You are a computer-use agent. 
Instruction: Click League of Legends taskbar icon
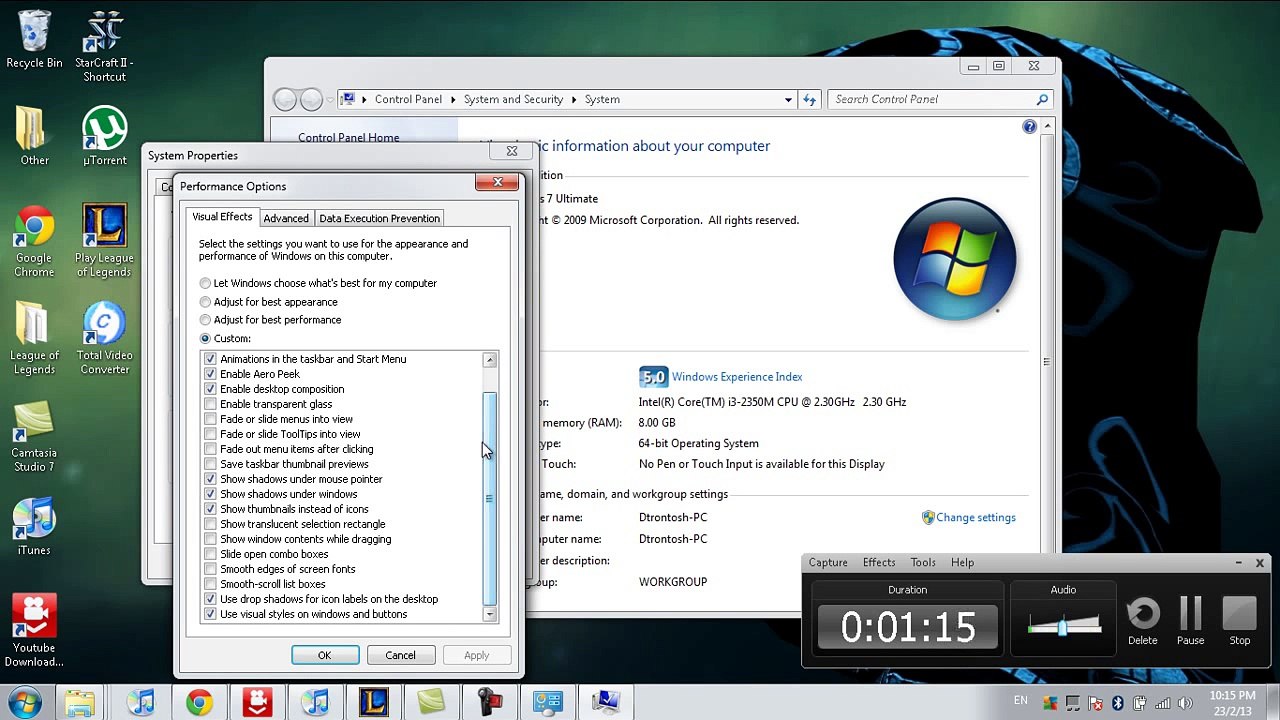click(x=373, y=702)
